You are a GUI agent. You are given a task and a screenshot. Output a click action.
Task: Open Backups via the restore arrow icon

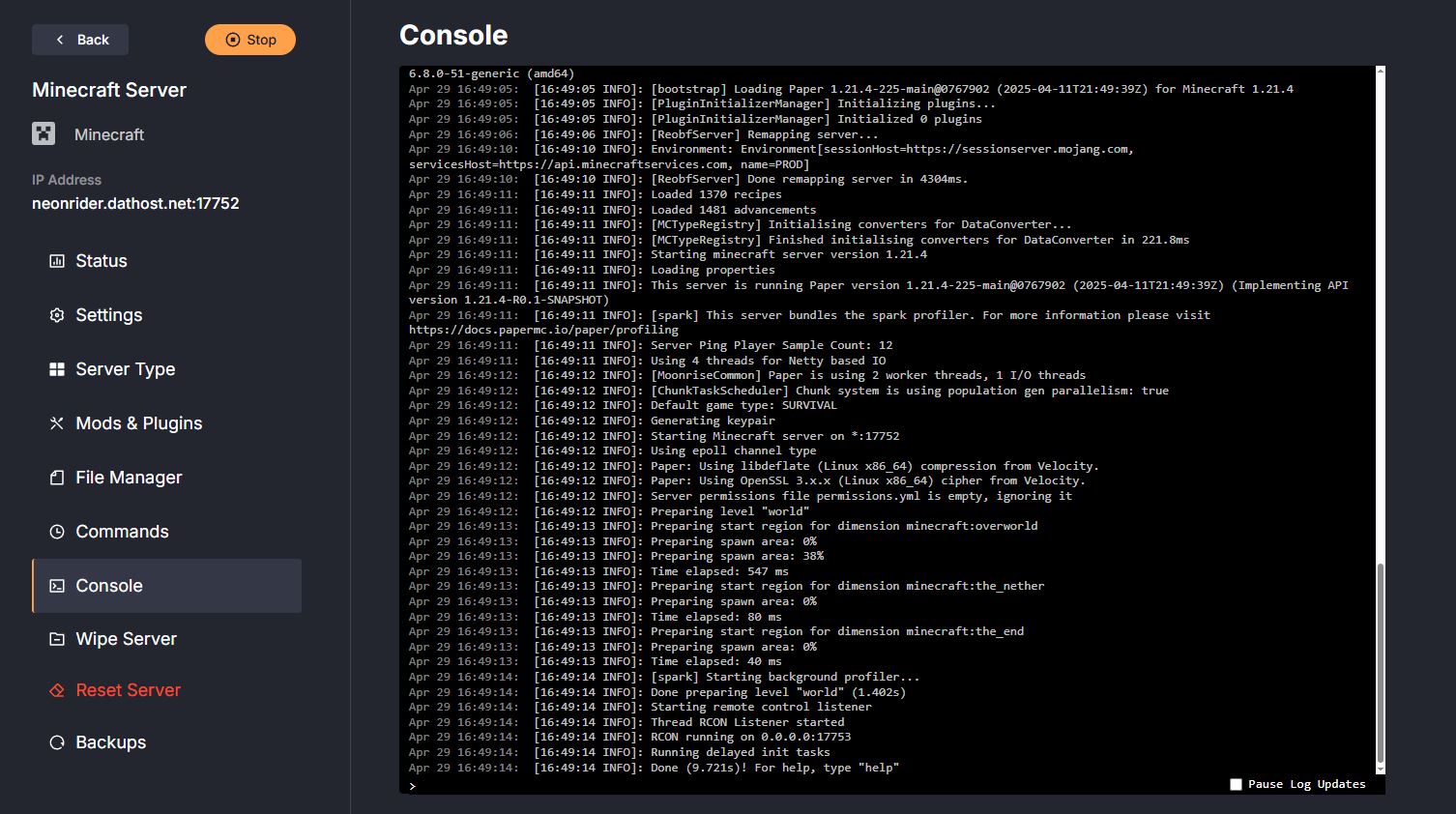(x=55, y=741)
